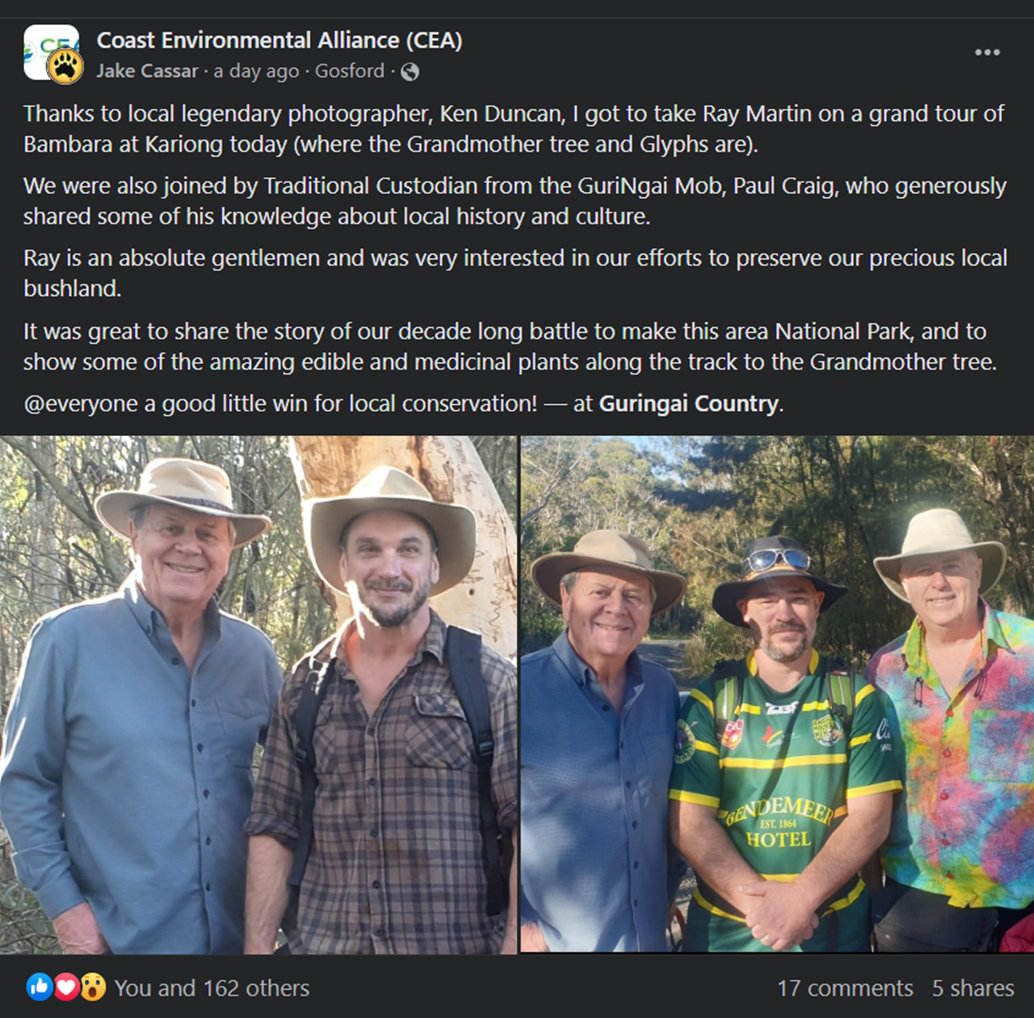Open right photo of three men
1034x1018 pixels.
[777, 694]
